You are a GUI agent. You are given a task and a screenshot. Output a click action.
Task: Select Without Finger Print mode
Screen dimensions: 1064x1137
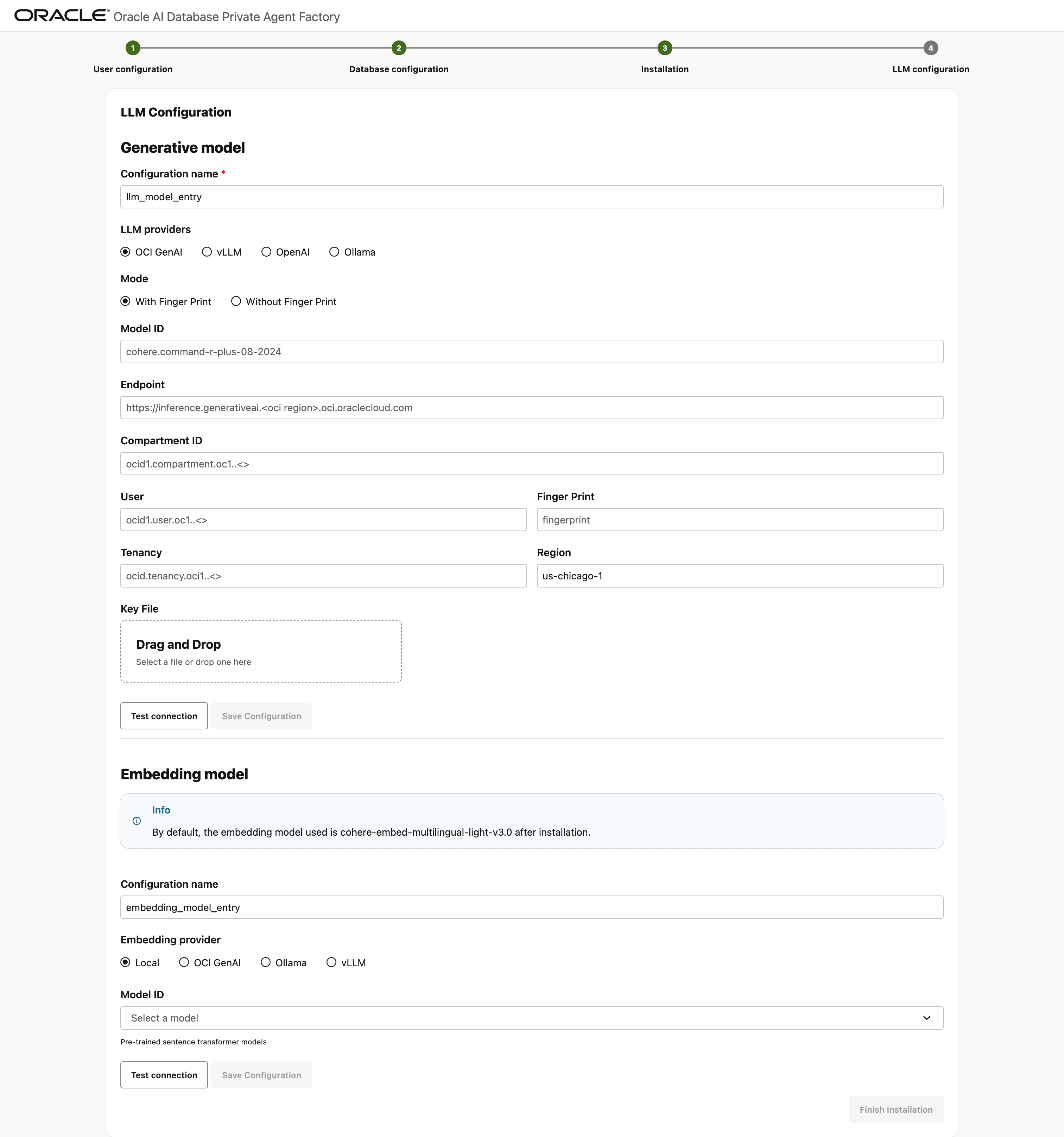coord(236,301)
